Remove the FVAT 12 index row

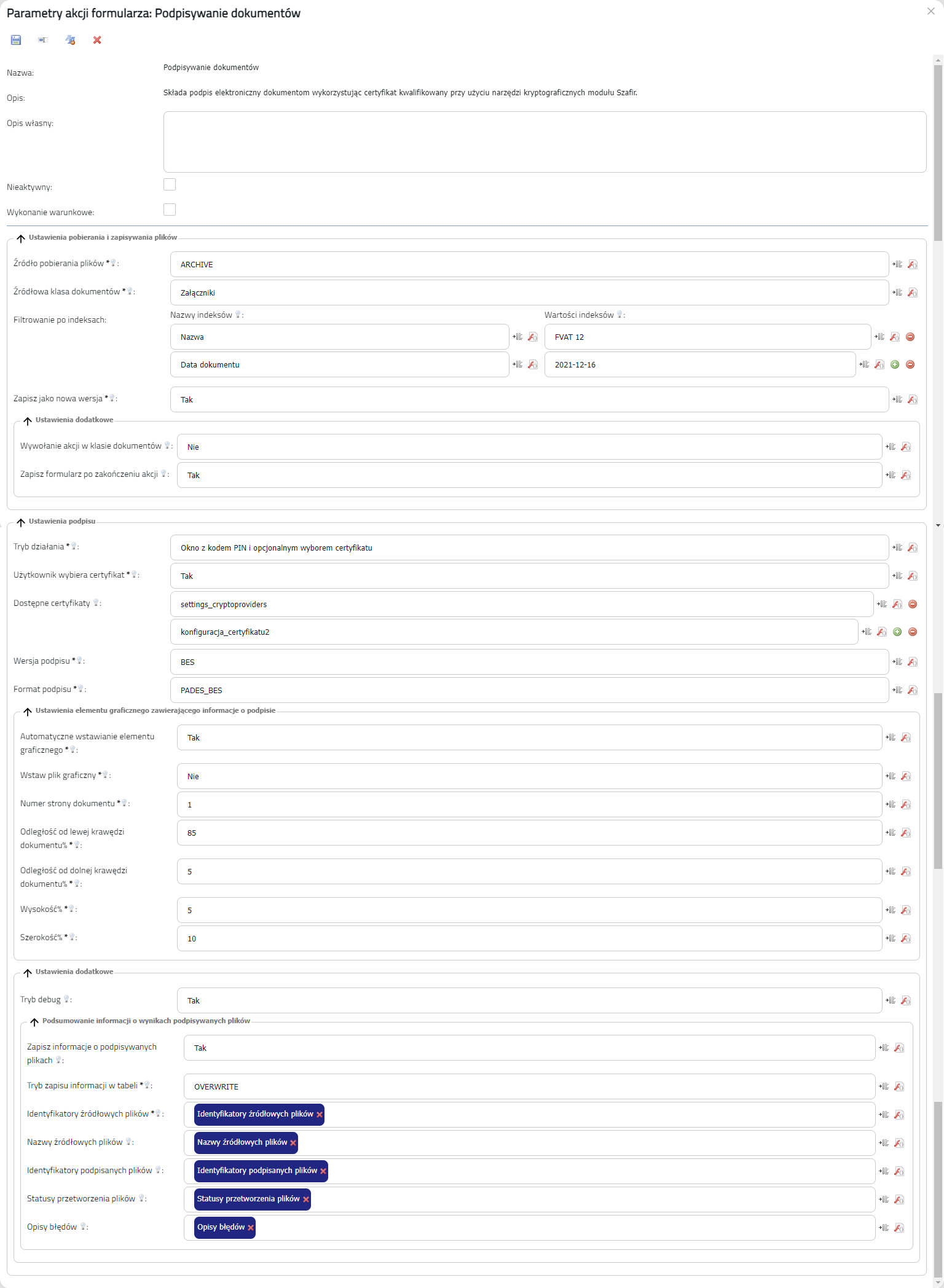[x=911, y=337]
